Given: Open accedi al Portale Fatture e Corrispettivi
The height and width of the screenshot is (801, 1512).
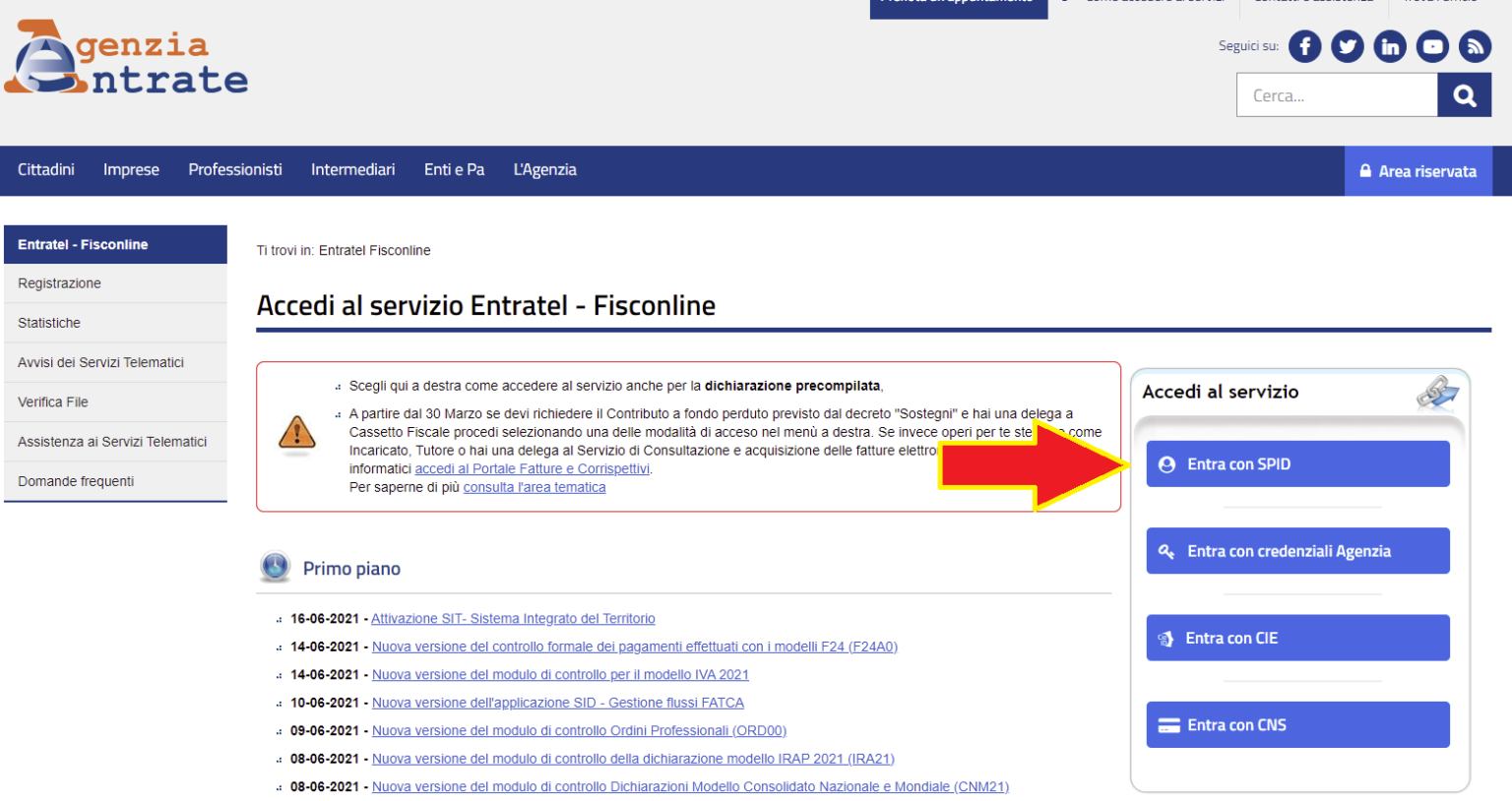Looking at the screenshot, I should [532, 469].
